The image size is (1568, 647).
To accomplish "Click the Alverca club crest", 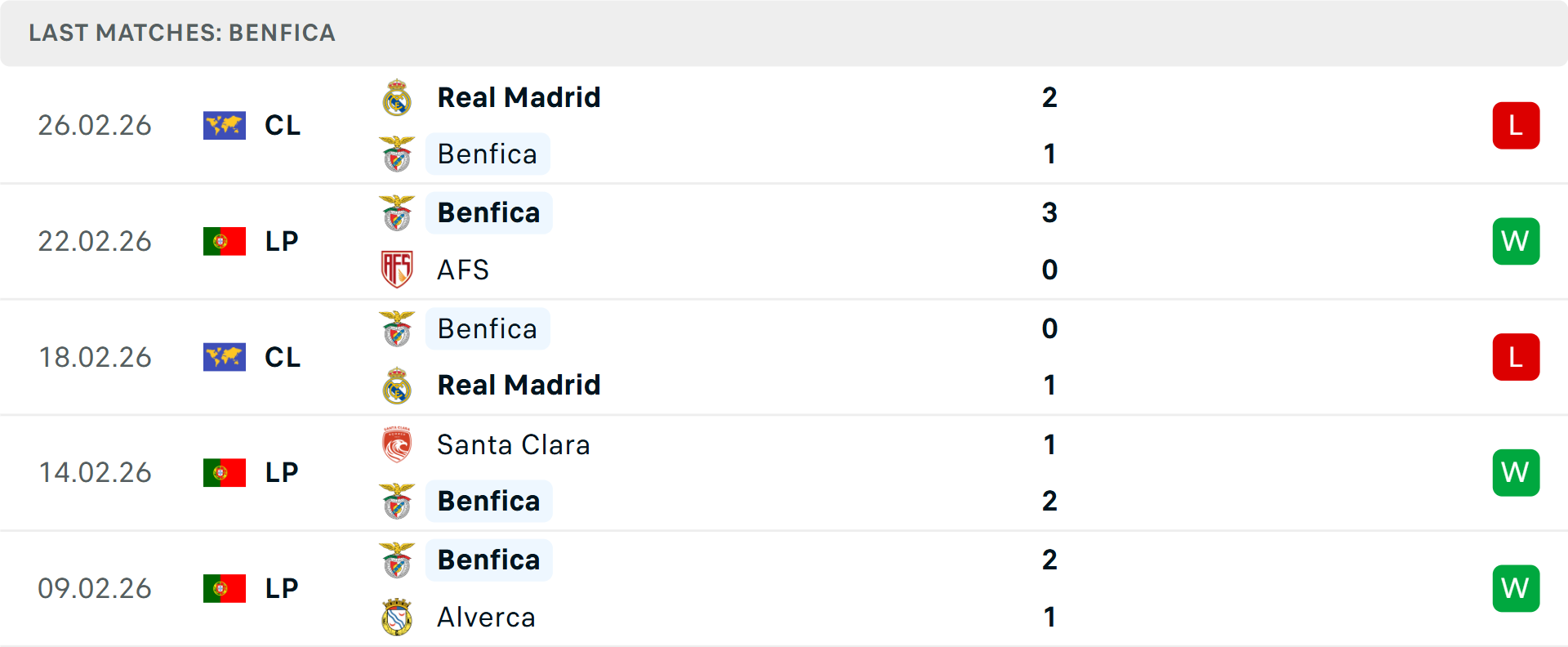I will coord(397,617).
